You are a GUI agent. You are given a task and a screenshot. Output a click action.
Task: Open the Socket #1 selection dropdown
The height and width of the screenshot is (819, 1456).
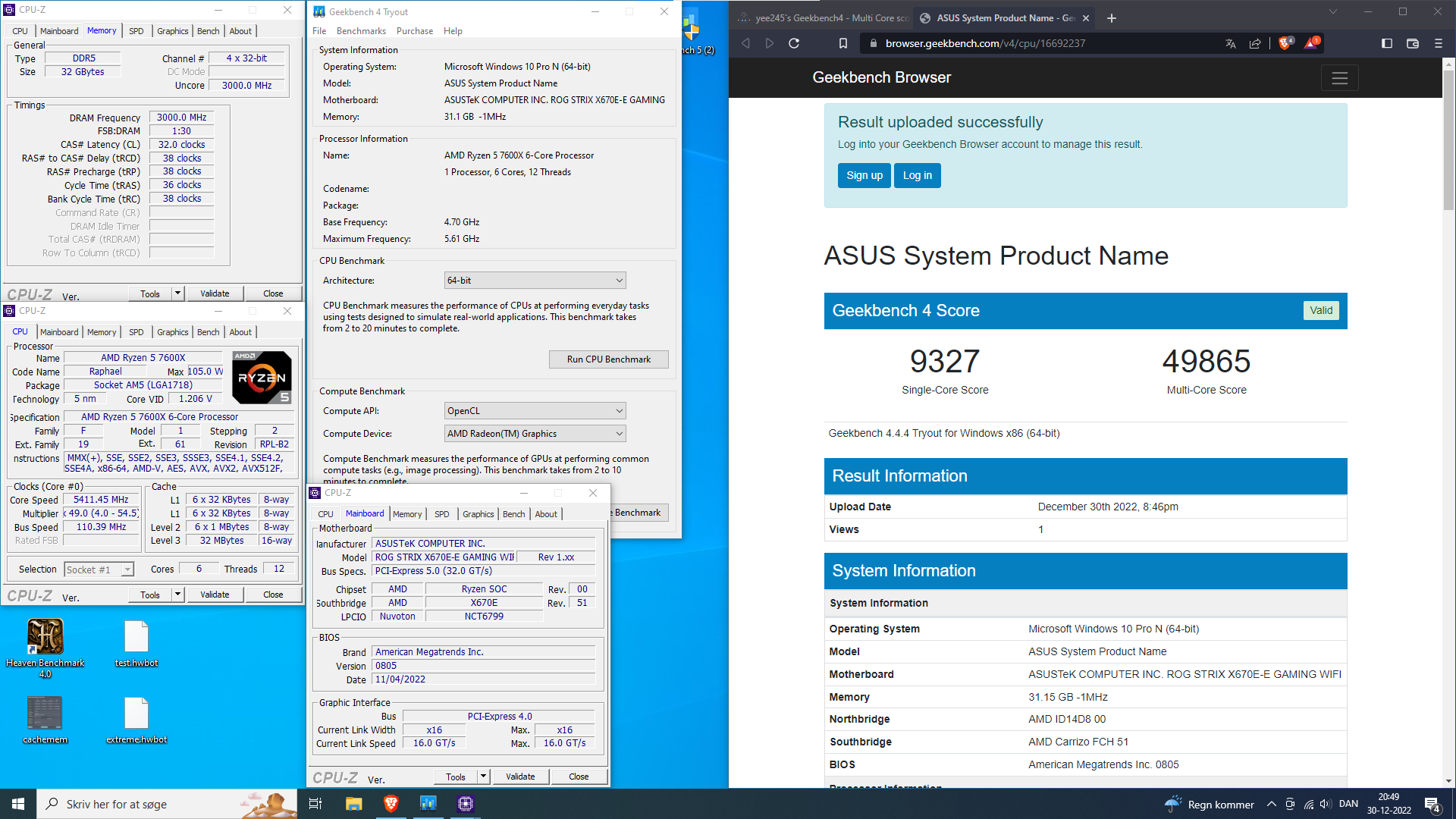pyautogui.click(x=99, y=570)
